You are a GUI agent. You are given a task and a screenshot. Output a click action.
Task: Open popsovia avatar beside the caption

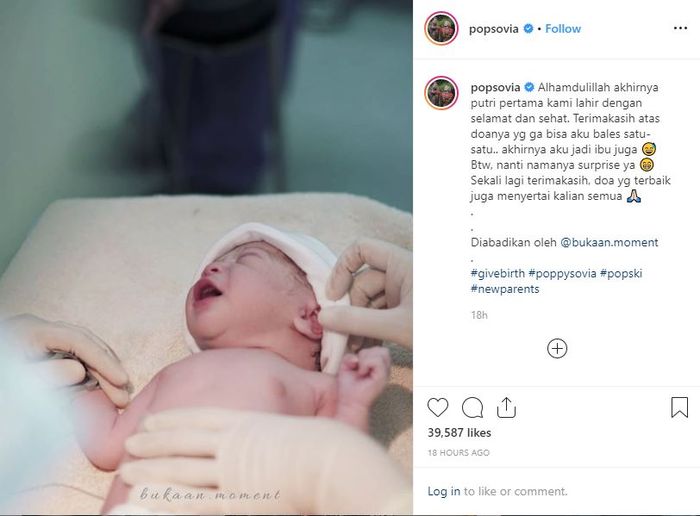(441, 93)
